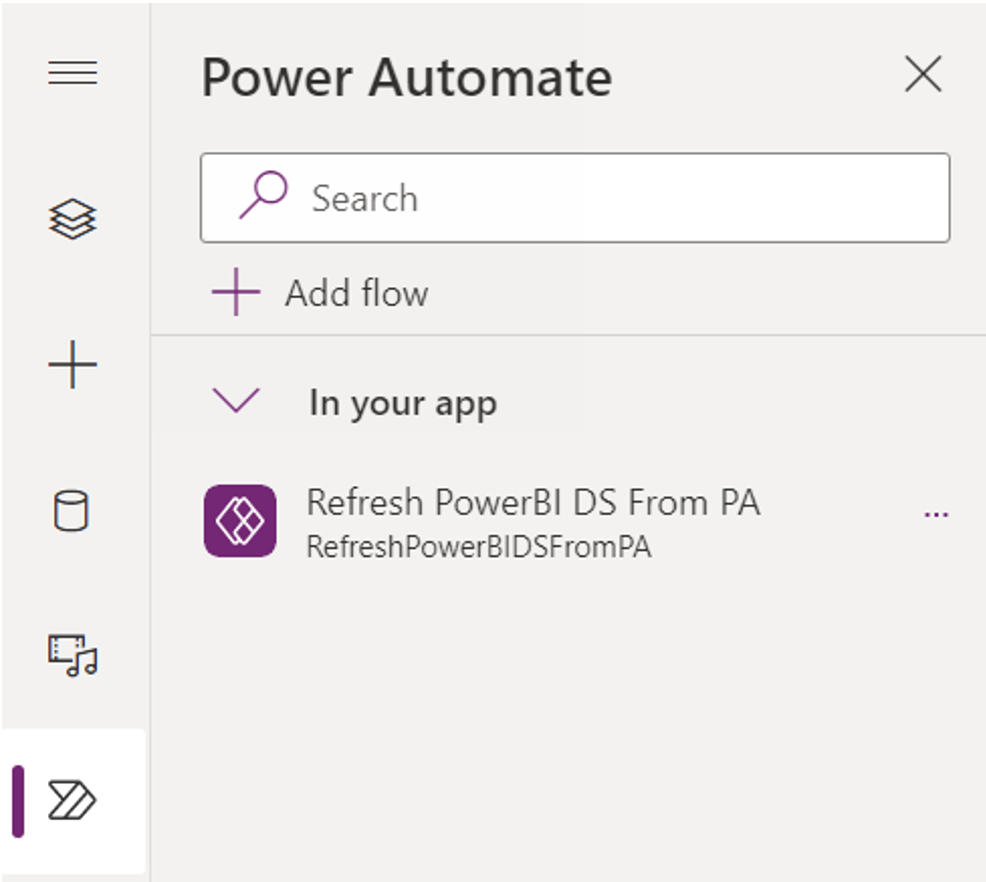
Task: Open more options ellipsis for the flow
Action: [x=935, y=514]
